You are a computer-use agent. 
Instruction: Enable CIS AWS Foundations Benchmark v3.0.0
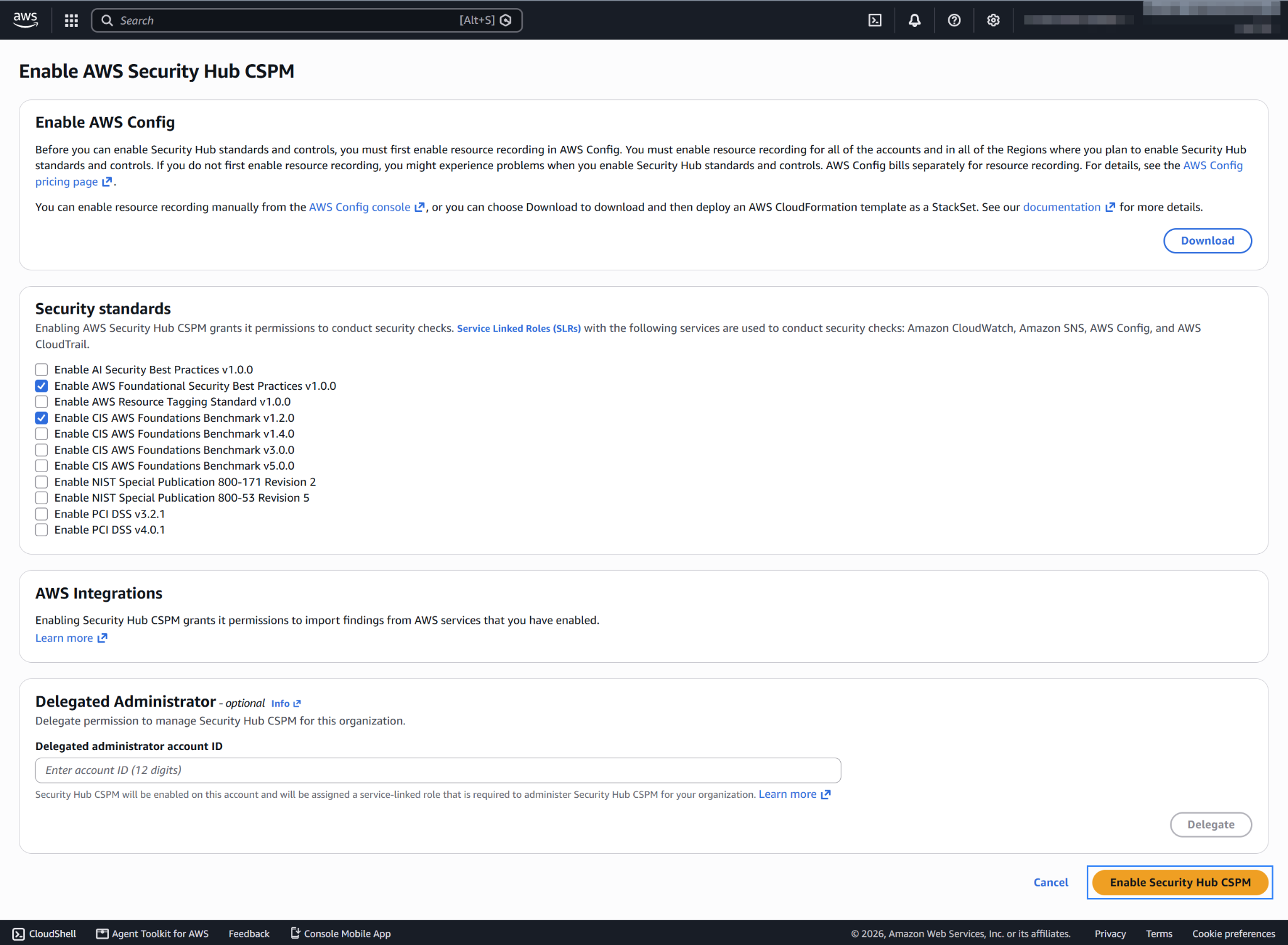(x=42, y=450)
